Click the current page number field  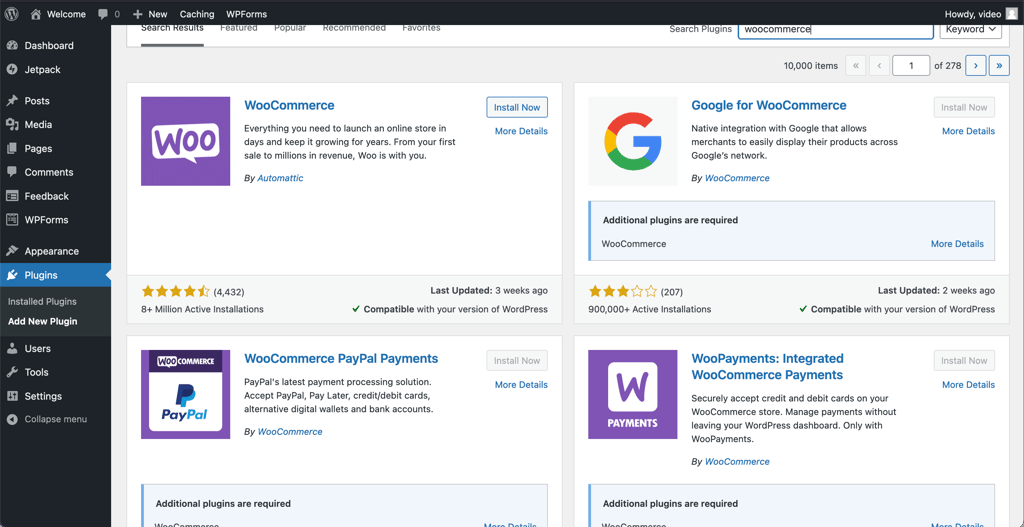[911, 65]
